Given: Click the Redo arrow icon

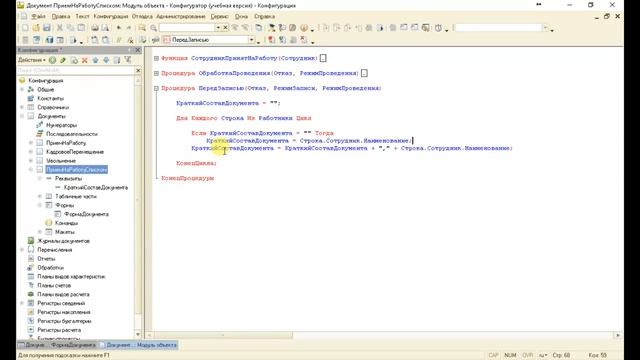Looking at the screenshot, I should click(129, 28).
